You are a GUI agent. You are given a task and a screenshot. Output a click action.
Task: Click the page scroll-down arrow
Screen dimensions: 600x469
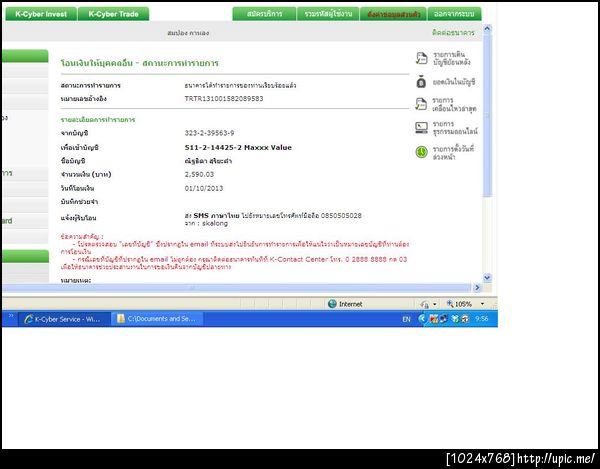click(487, 278)
